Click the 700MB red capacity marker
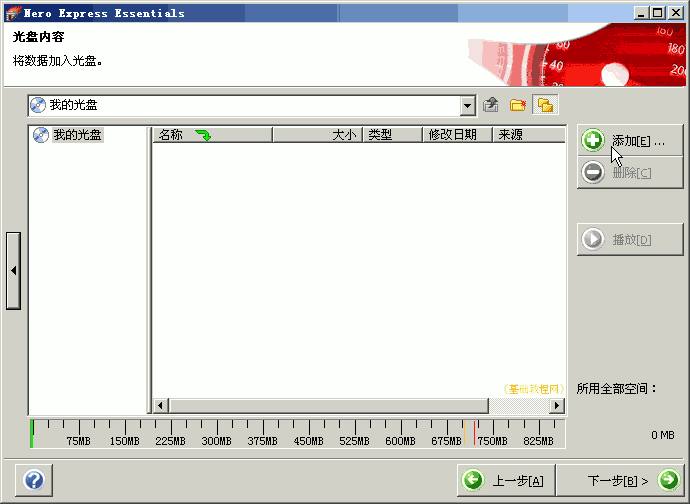This screenshot has width=690, height=504. (x=474, y=432)
